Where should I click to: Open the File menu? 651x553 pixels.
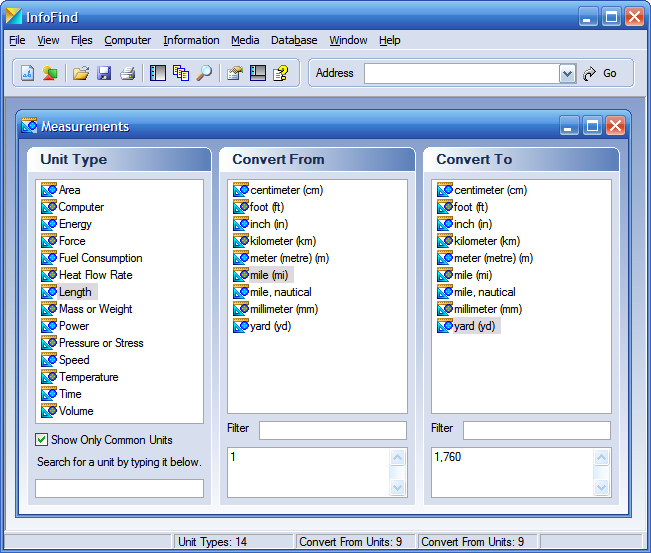coord(17,40)
